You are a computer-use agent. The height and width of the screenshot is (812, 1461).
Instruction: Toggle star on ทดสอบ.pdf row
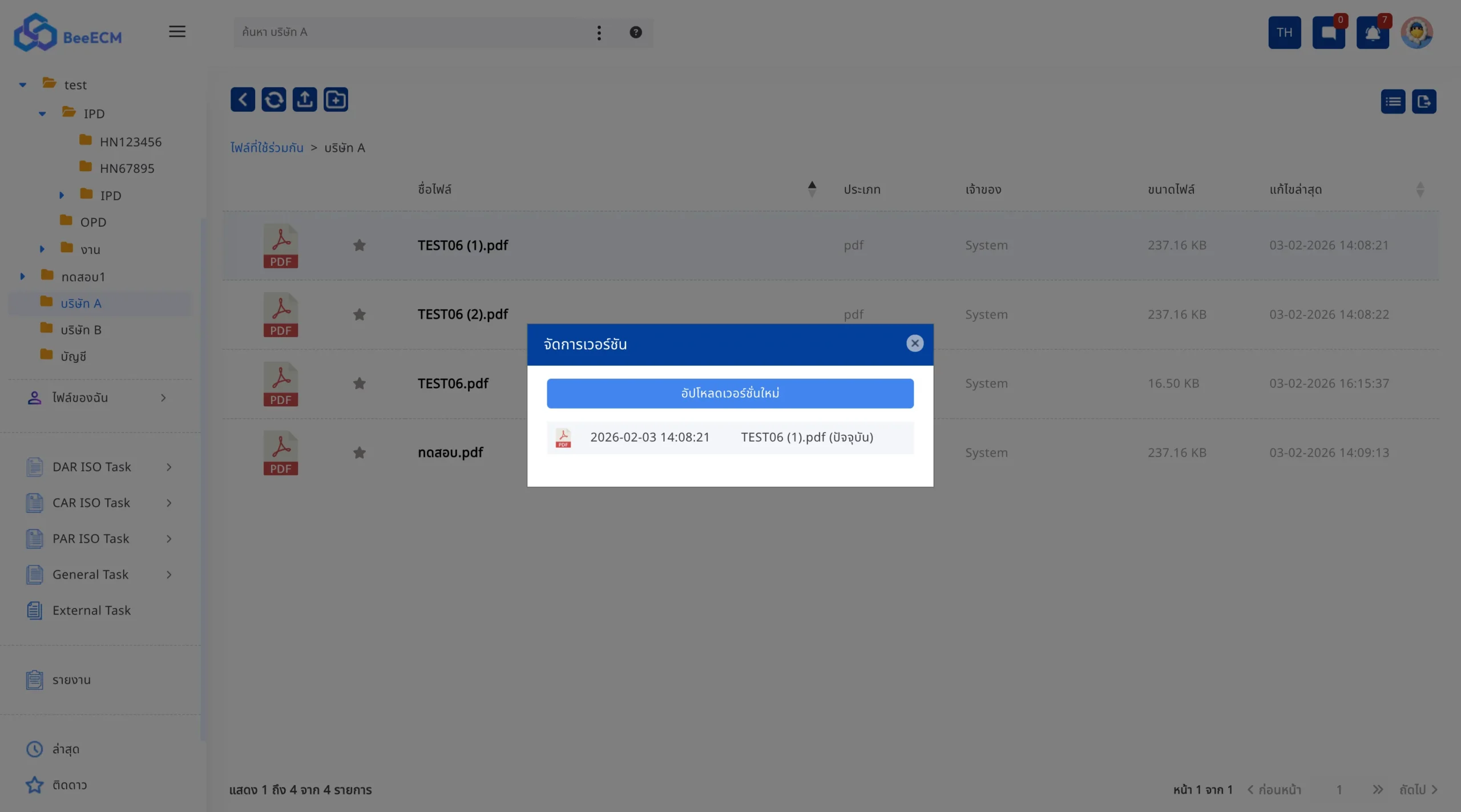tap(359, 453)
